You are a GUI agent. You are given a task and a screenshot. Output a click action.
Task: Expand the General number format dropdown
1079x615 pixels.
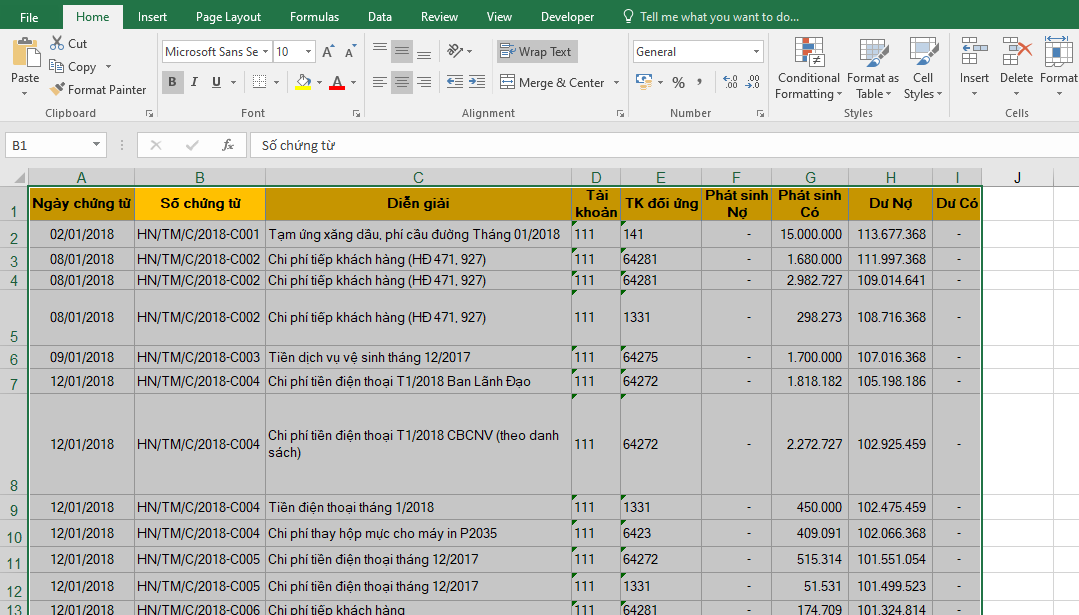pos(756,52)
